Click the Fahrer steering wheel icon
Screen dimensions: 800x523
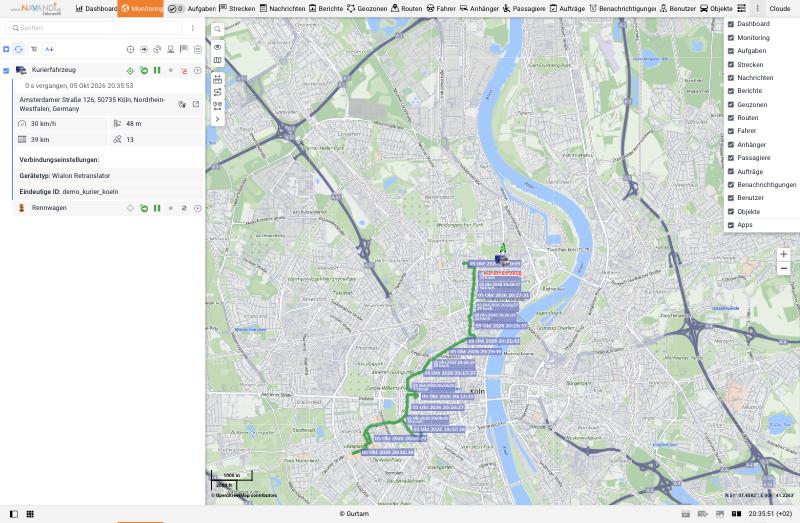[431, 9]
